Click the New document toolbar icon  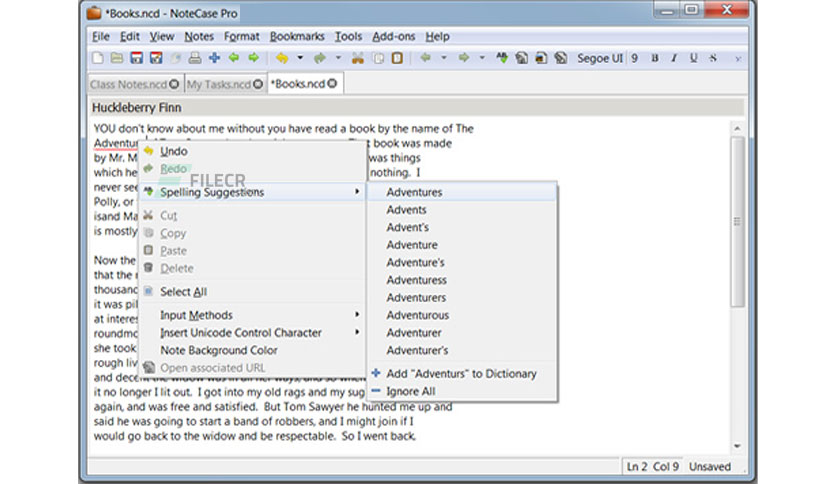[98, 58]
